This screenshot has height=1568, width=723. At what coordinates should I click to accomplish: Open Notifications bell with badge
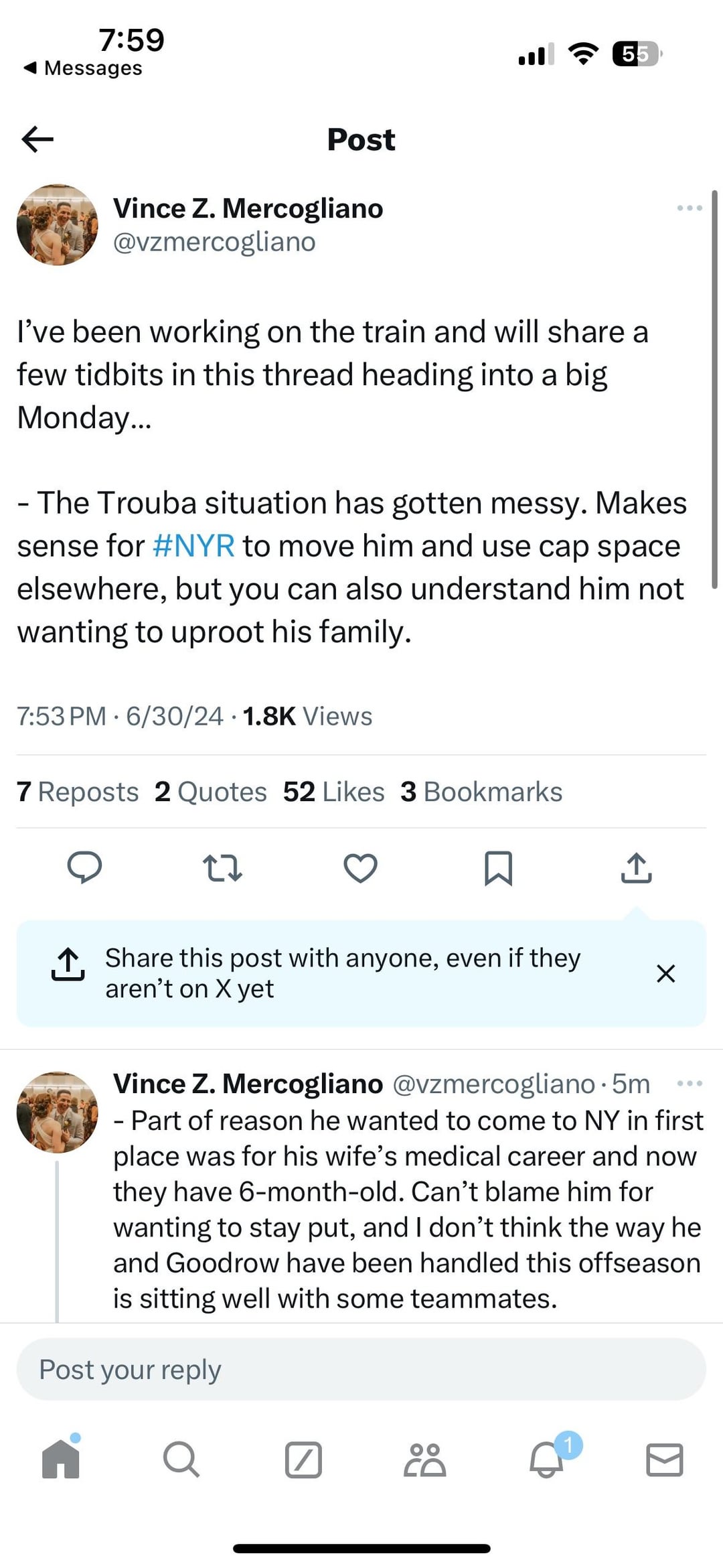click(547, 1460)
